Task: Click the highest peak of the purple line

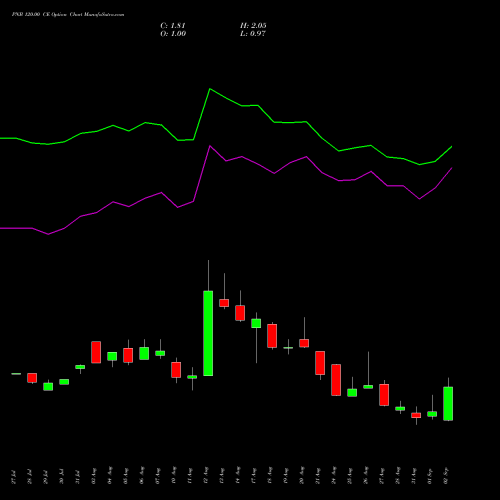Action: tap(210, 146)
